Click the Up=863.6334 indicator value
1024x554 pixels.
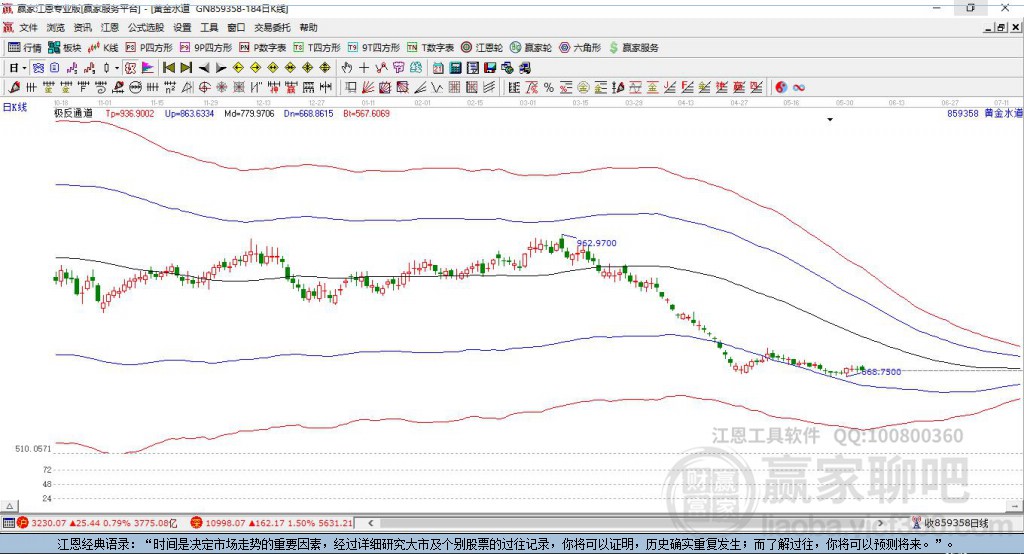tap(189, 114)
